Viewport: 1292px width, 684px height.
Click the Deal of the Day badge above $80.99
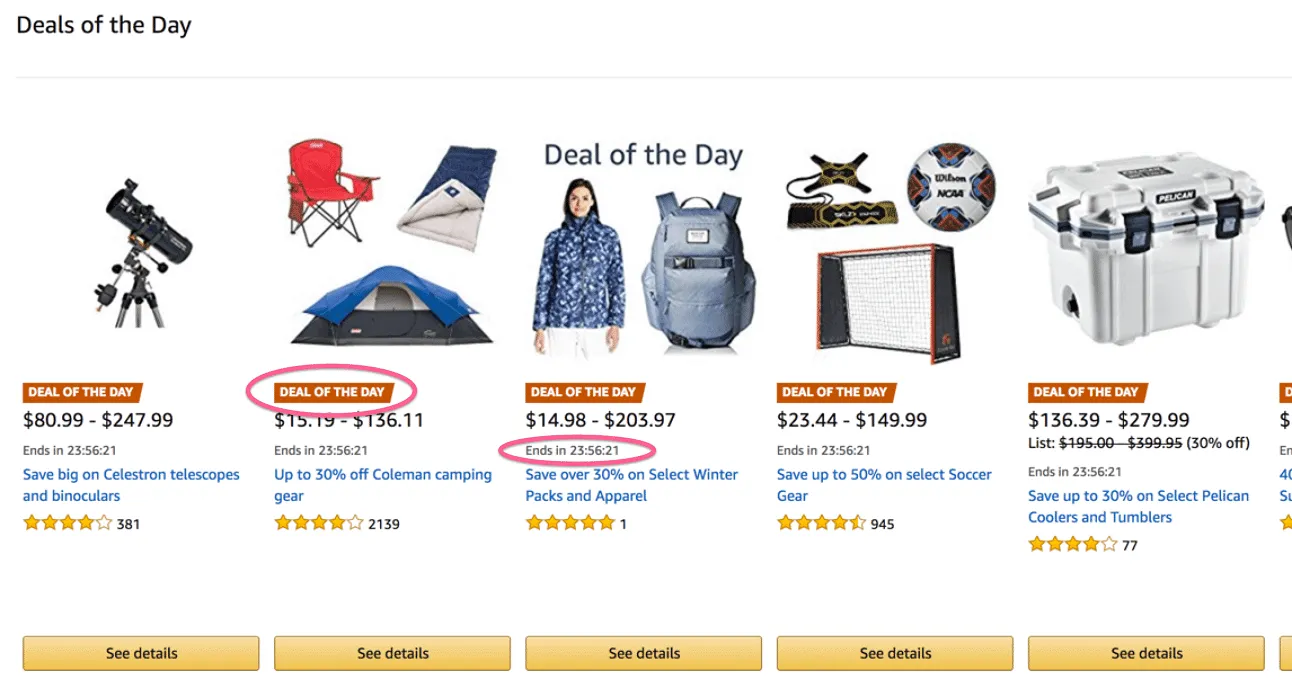click(82, 392)
